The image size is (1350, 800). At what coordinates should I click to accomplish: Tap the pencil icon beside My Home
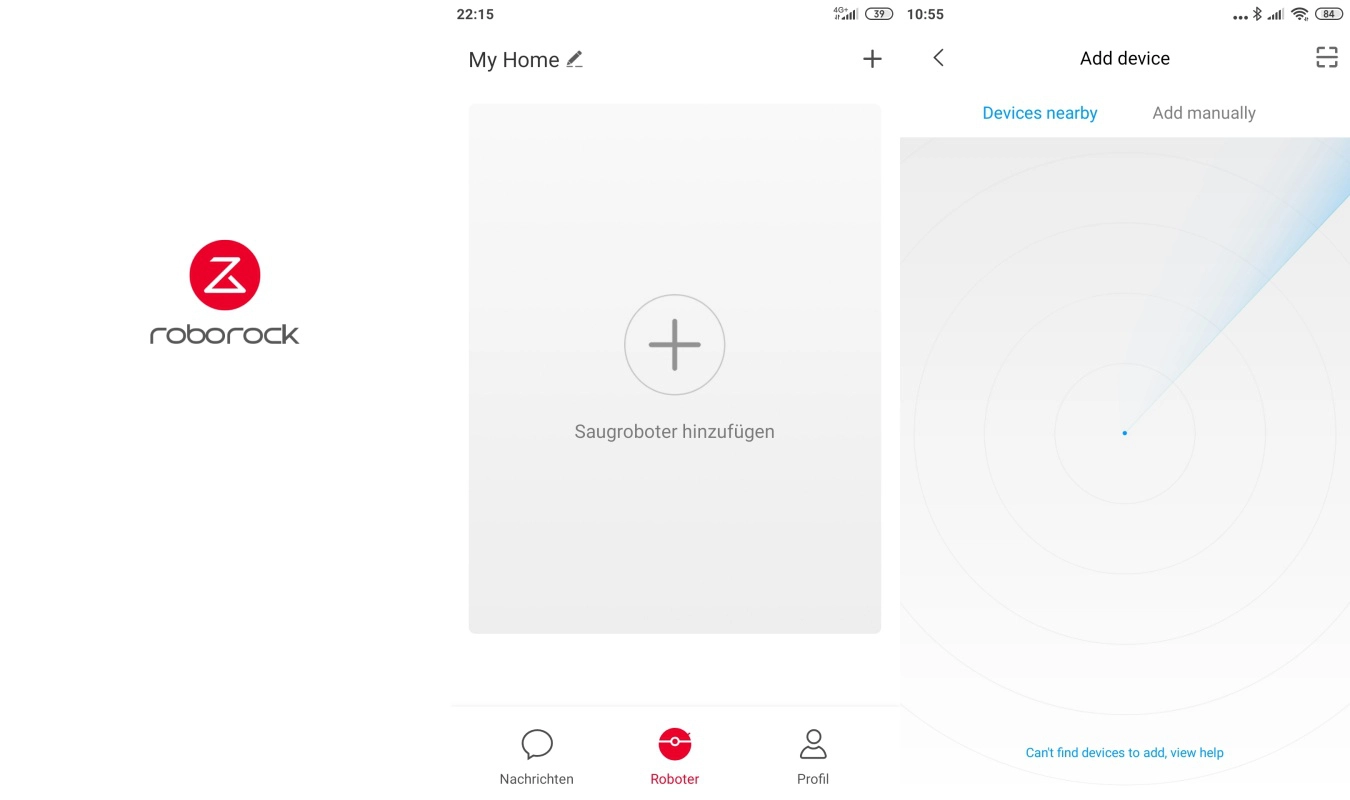[x=574, y=60]
